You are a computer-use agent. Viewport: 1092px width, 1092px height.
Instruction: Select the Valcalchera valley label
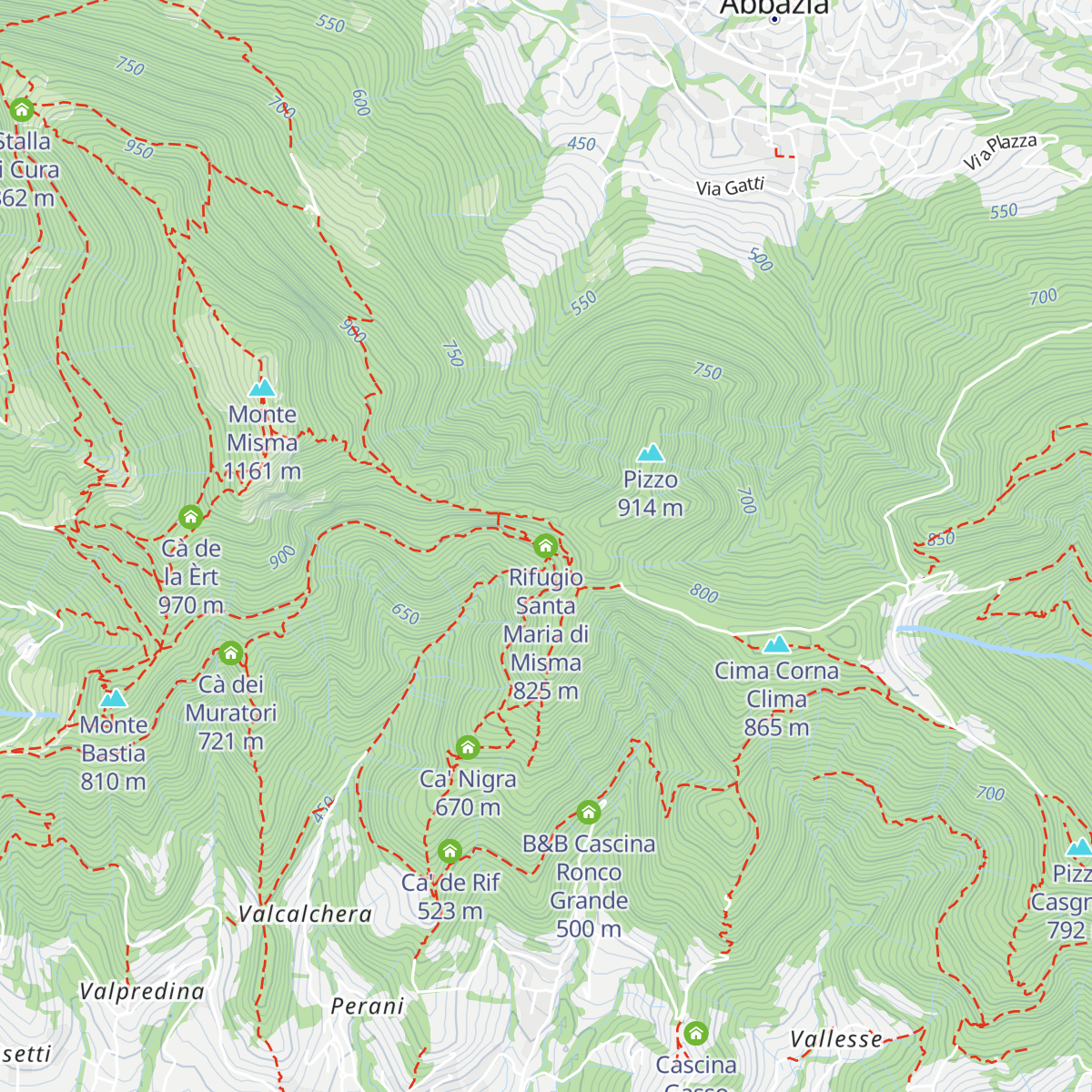click(305, 915)
